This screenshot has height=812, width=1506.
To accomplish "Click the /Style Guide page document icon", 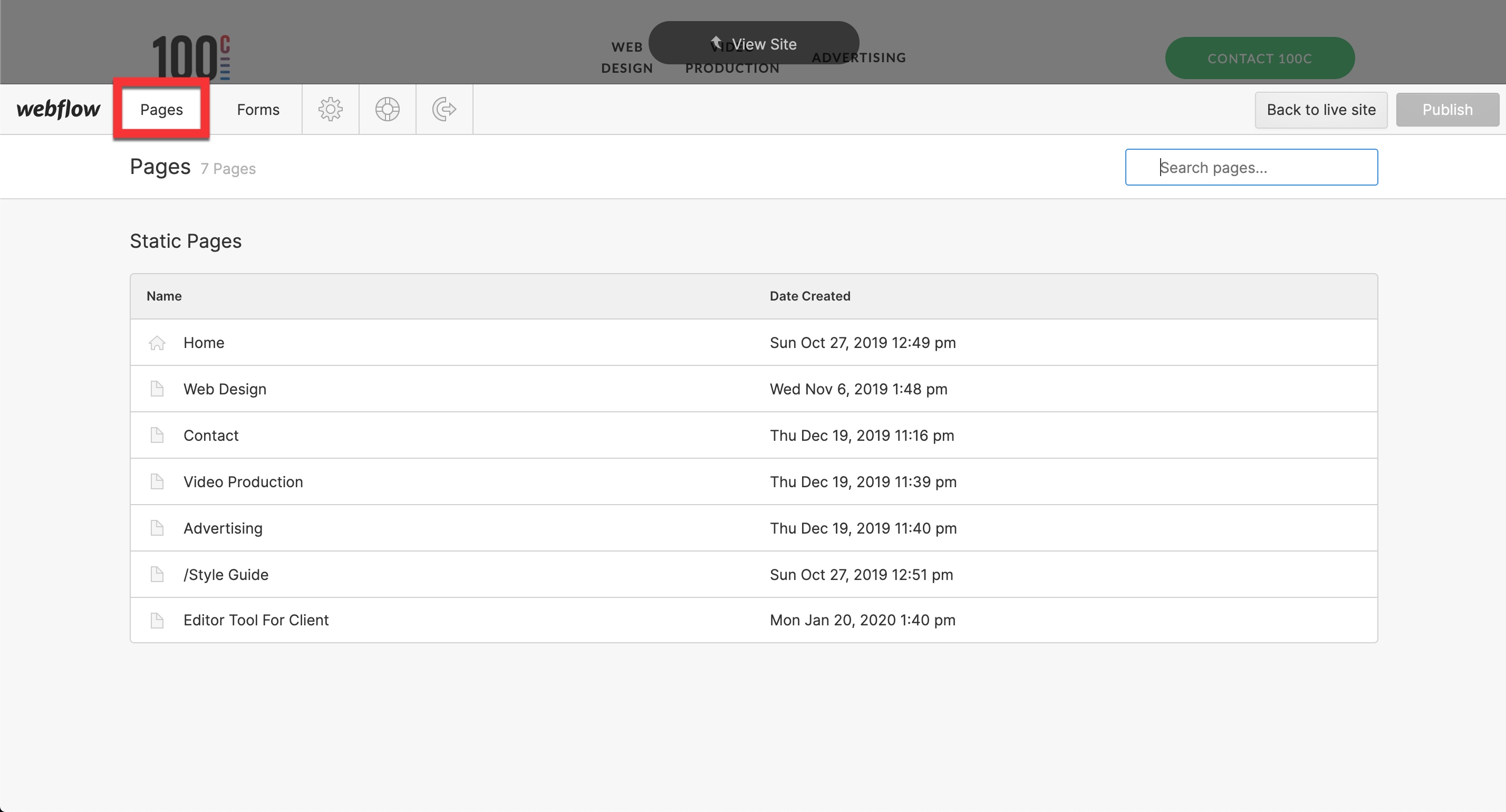I will [157, 574].
